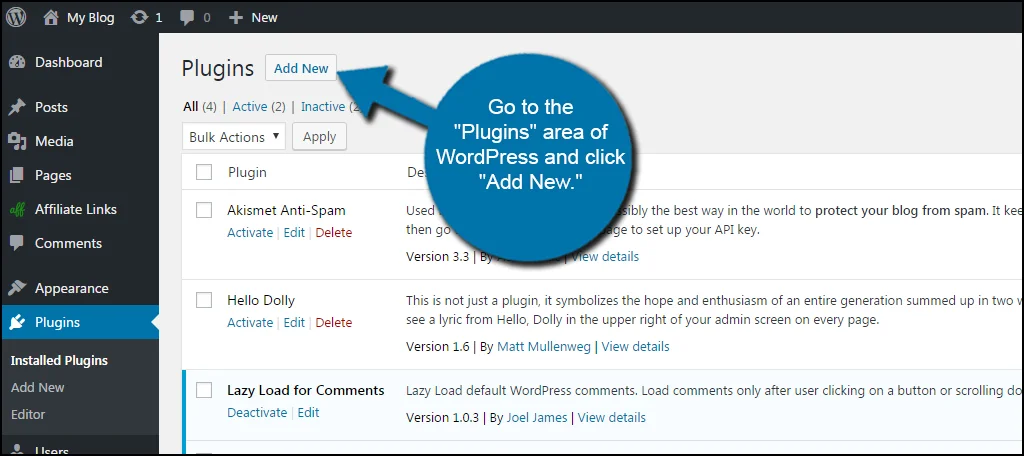The width and height of the screenshot is (1024, 456).
Task: Open the Bulk Actions dropdown
Action: [x=234, y=137]
